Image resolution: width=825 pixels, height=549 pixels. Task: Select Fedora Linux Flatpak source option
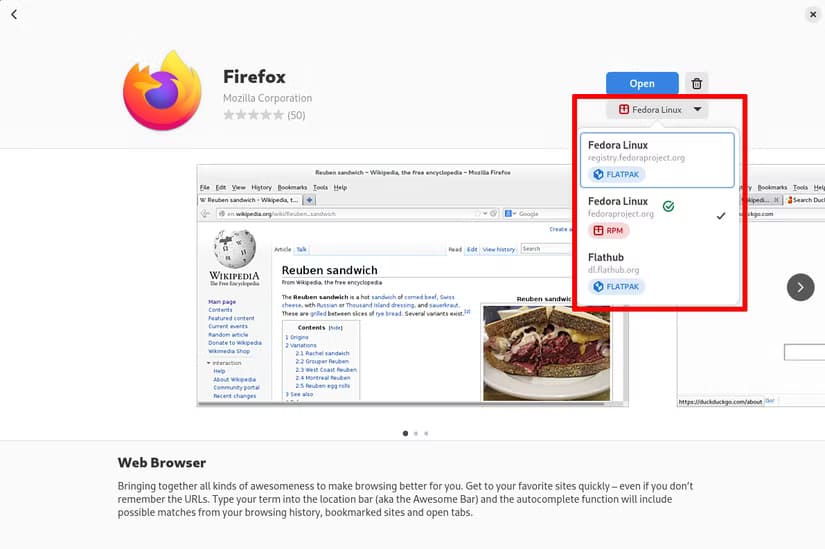click(x=657, y=160)
